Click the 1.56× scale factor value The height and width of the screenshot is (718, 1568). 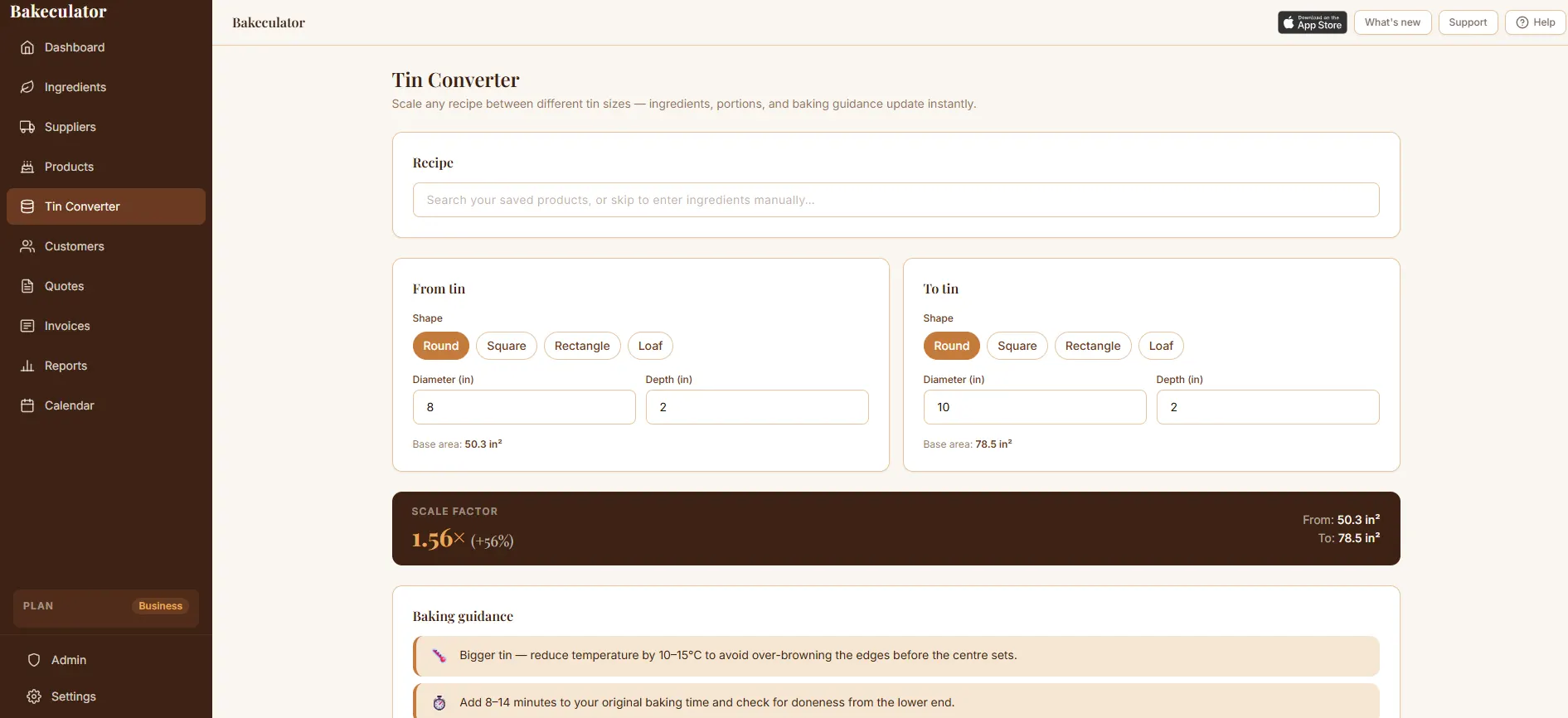tap(439, 539)
